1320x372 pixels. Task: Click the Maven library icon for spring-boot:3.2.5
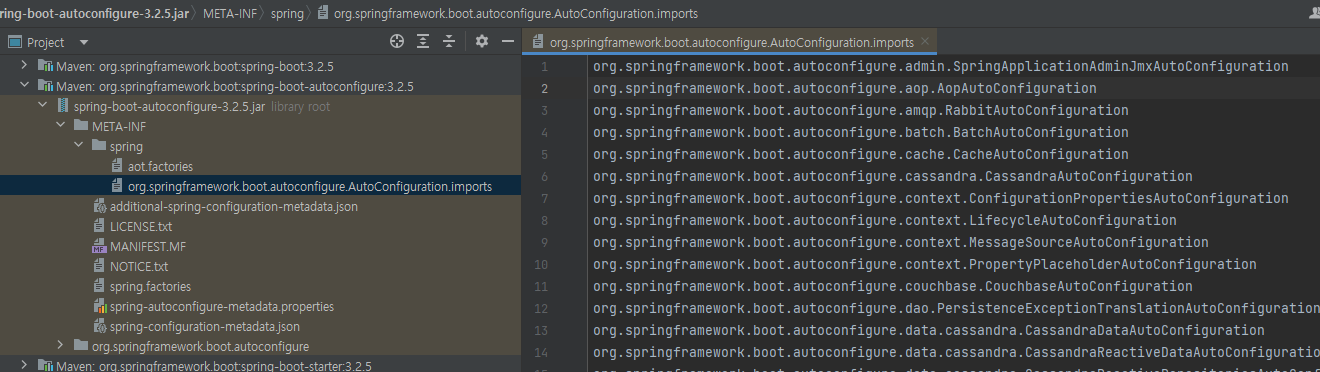point(45,66)
